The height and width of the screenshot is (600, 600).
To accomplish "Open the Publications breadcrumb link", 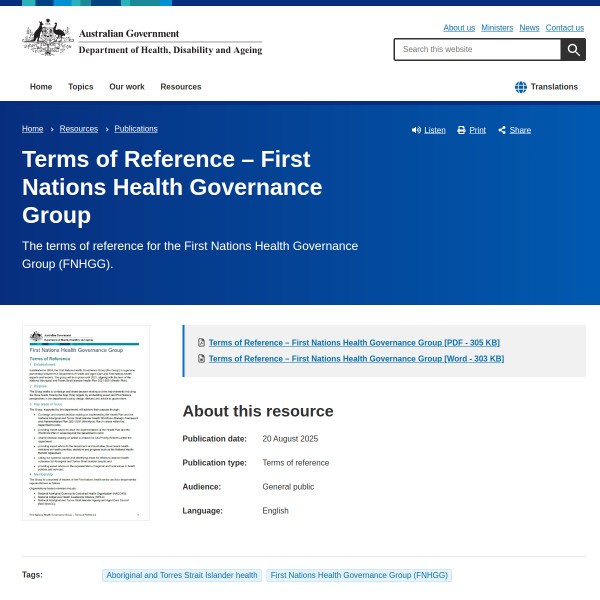I will 136,129.
